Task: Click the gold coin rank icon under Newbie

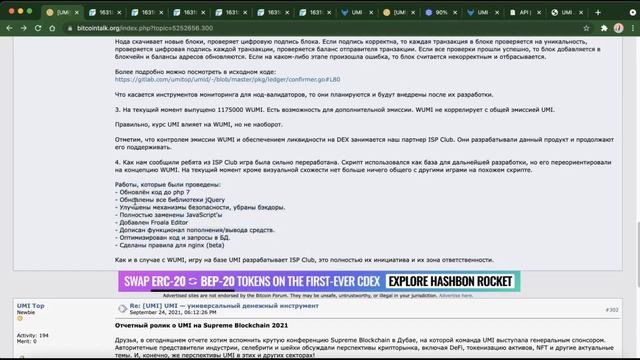Action: [20, 319]
